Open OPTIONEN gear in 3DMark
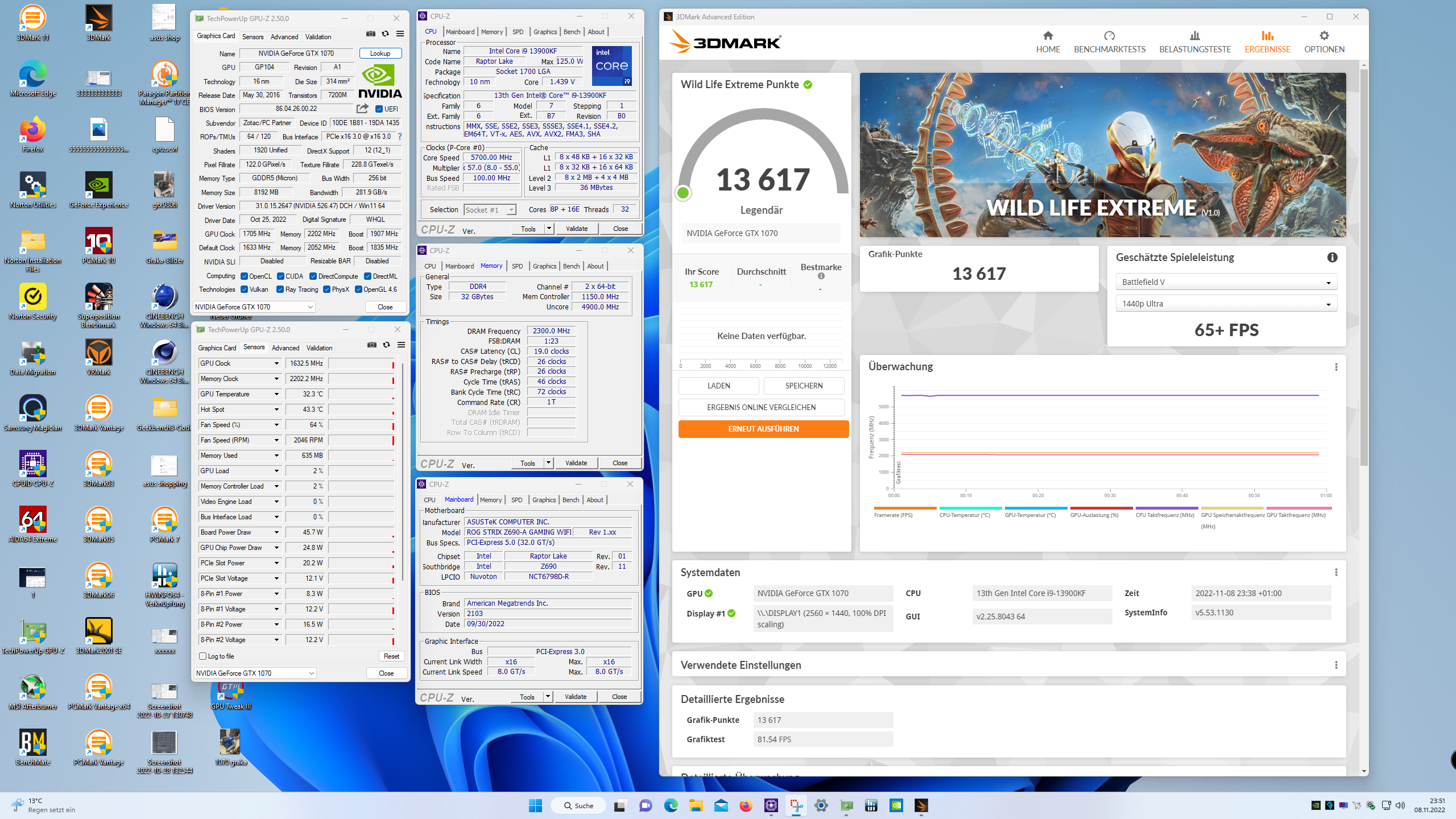Screen dimensions: 1456x819 click(1324, 43)
